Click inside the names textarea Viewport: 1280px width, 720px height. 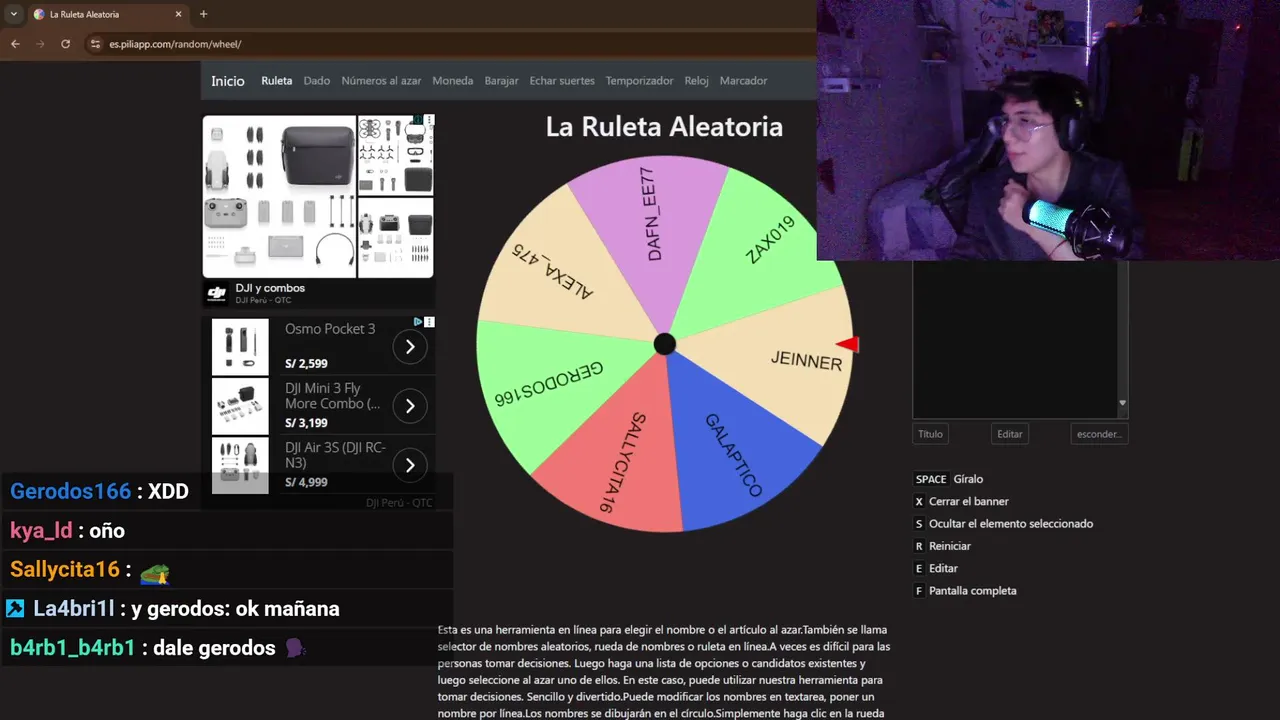point(1014,338)
